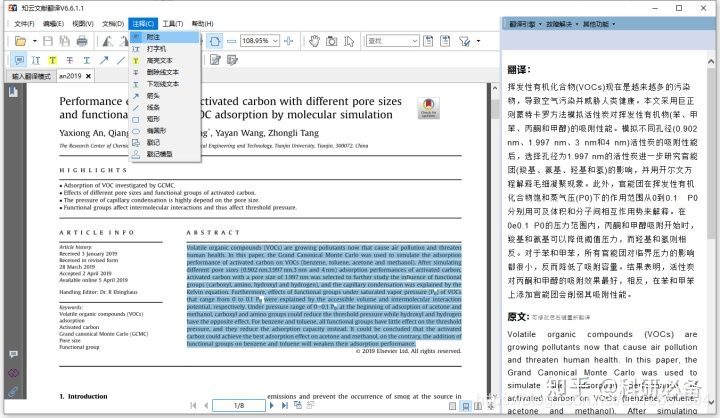The image size is (720, 418).
Task: Select the yellow highlight text tool
Action: click(x=53, y=60)
